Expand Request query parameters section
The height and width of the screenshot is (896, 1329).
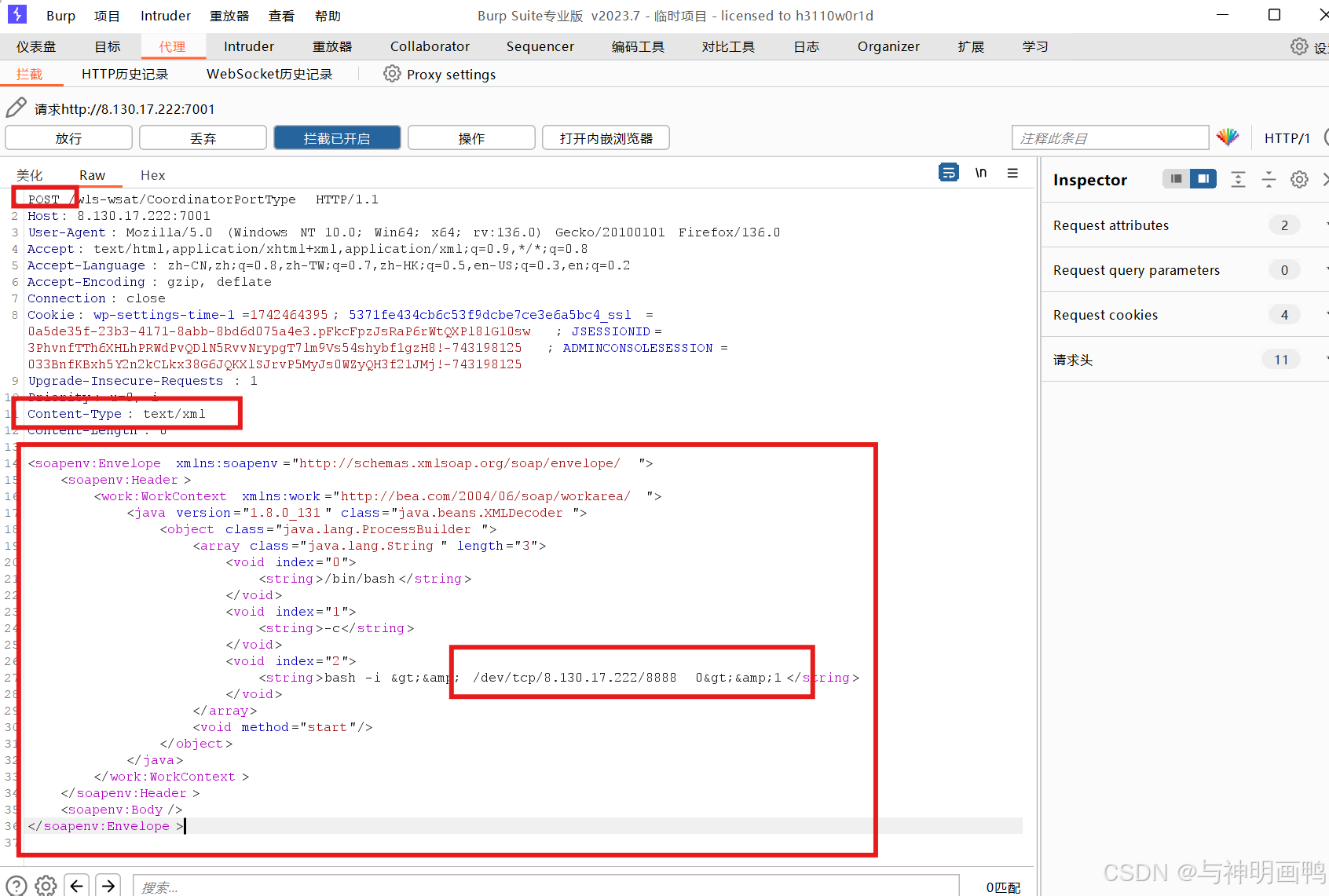tap(1185, 270)
